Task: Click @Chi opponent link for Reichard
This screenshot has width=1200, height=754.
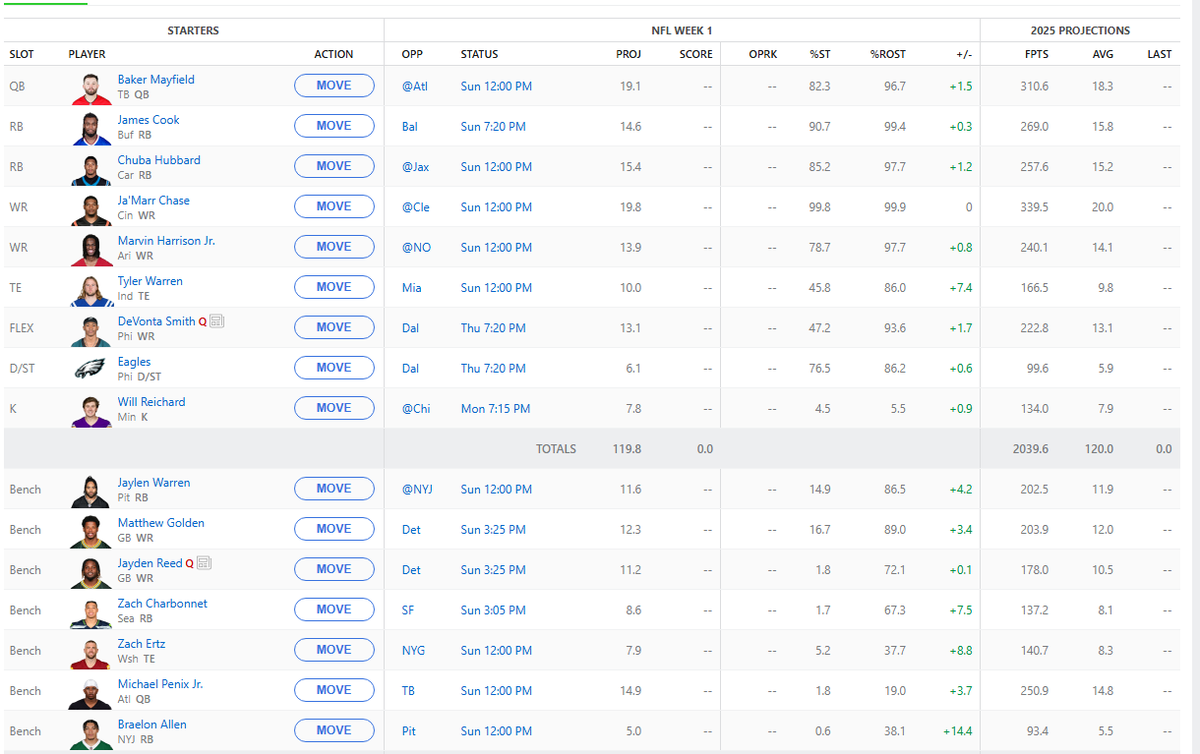Action: click(x=415, y=409)
